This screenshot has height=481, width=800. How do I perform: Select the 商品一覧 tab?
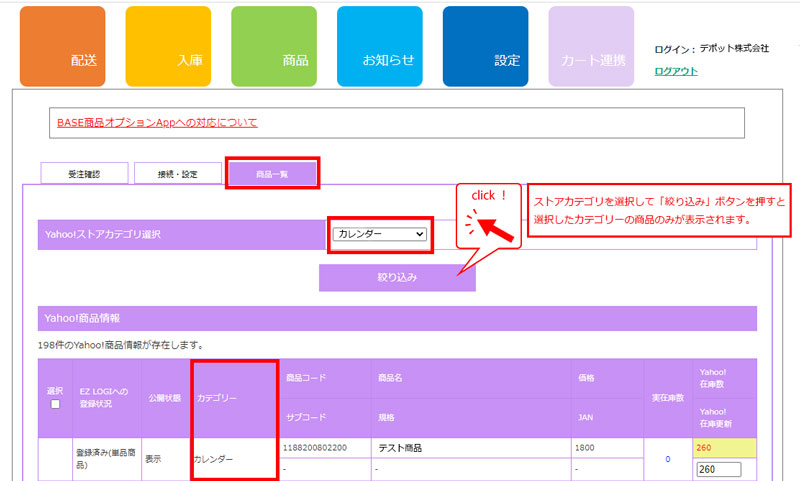pos(272,174)
